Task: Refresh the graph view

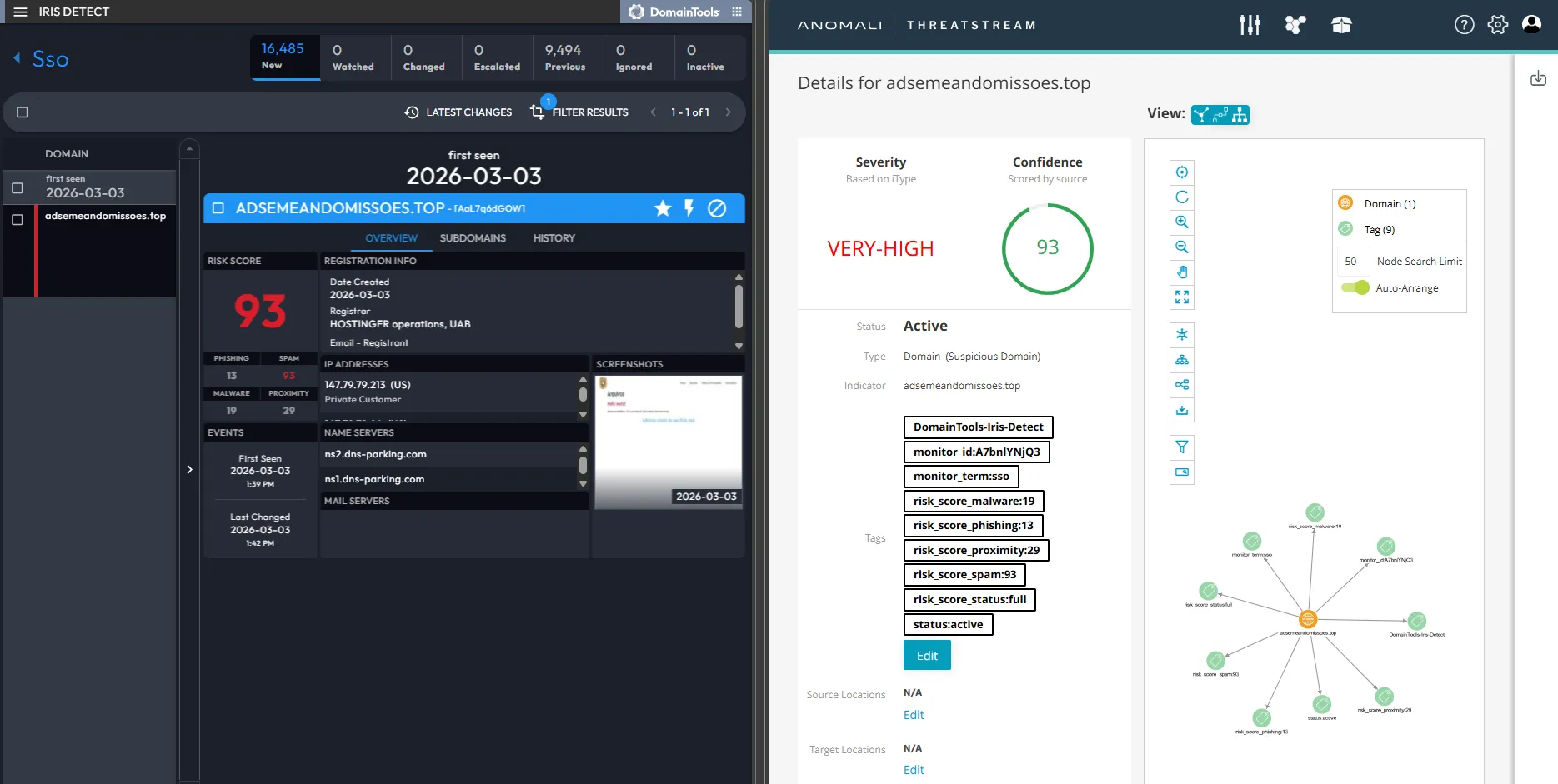Action: pyautogui.click(x=1182, y=197)
